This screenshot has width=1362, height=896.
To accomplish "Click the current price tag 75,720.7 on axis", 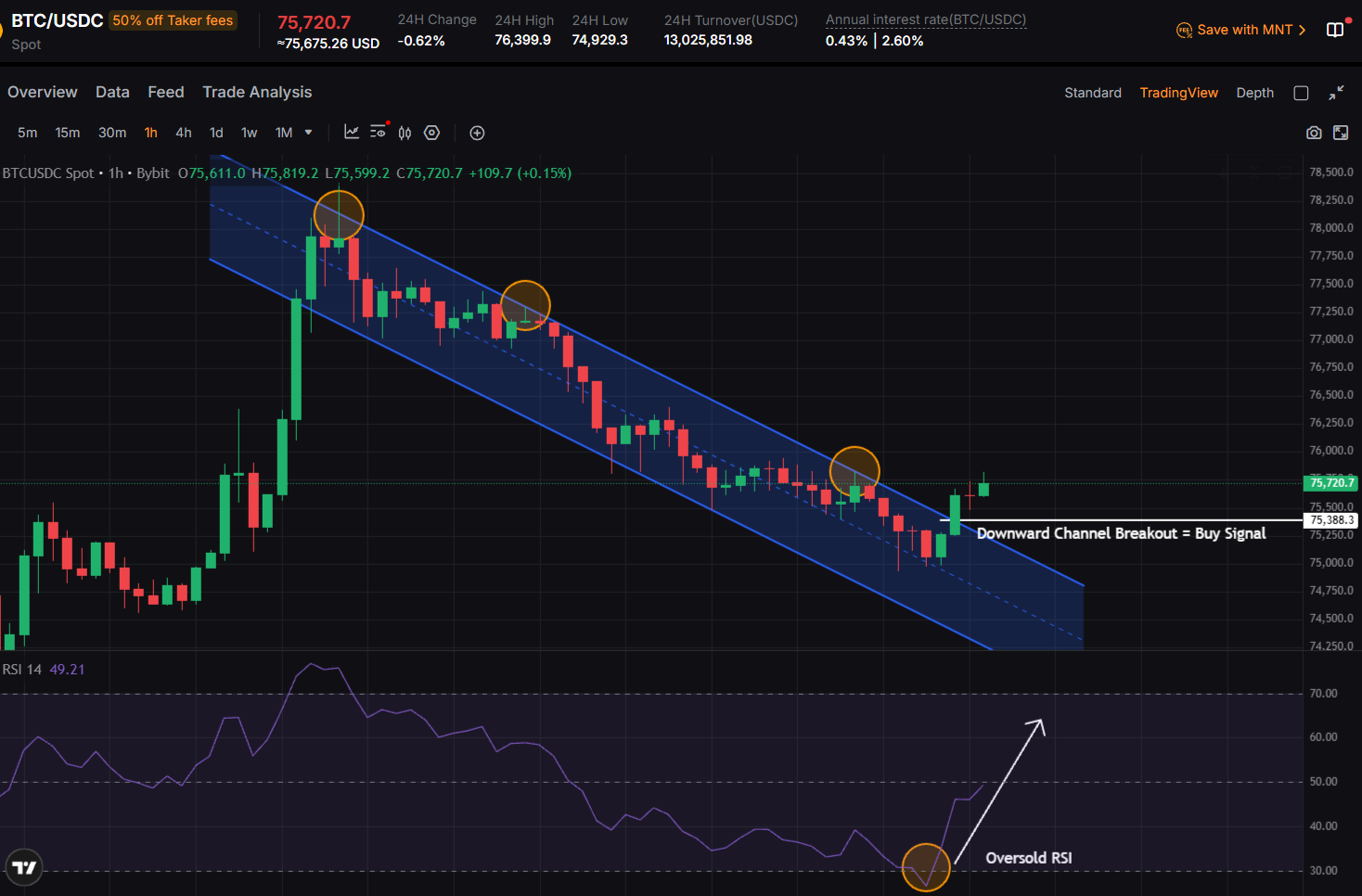I will point(1331,482).
